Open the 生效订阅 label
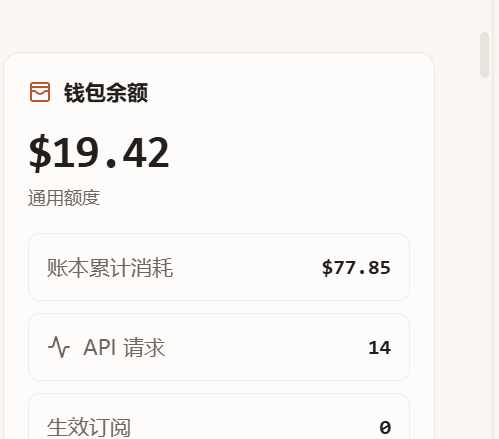499x439 pixels. 89,427
